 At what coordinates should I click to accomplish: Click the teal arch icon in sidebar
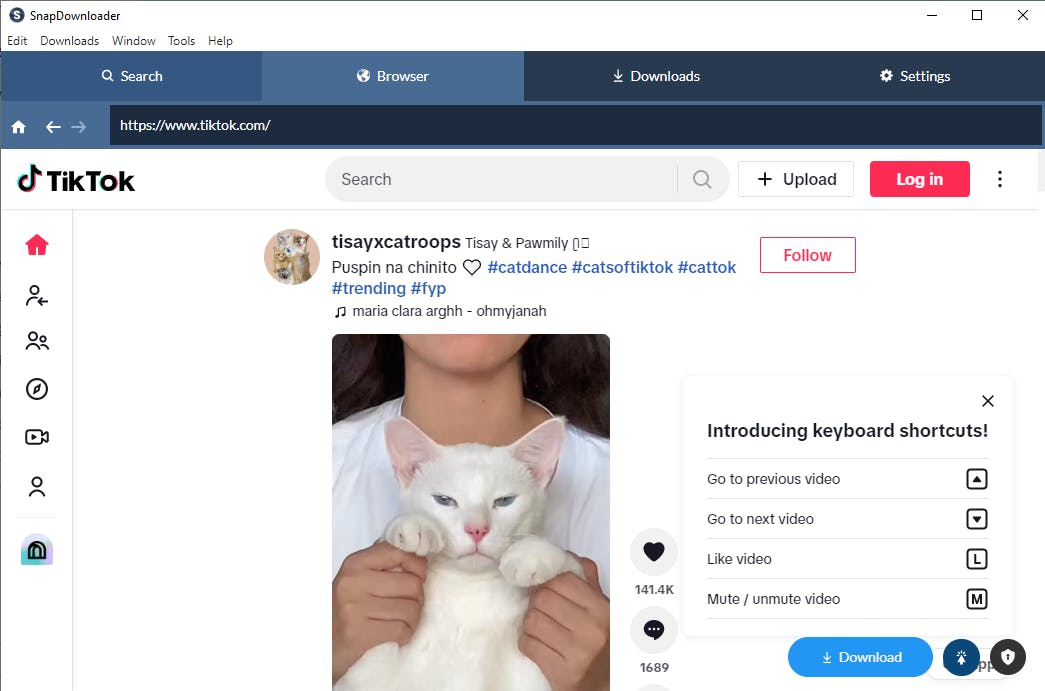37,550
